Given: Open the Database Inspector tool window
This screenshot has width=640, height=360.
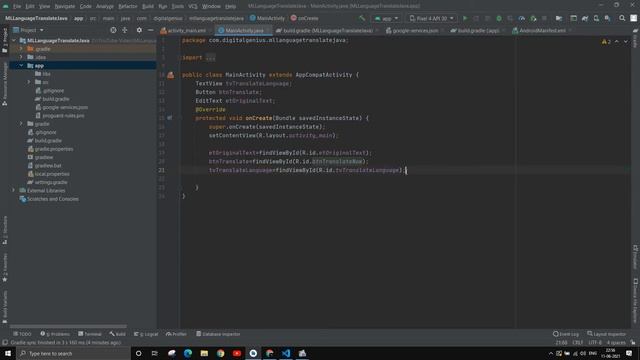Looking at the screenshot, I should [x=218, y=334].
